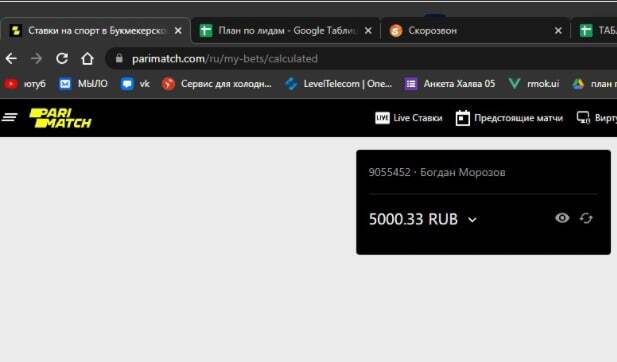The height and width of the screenshot is (362, 617).
Task: Open browser home page icon
Action: click(87, 59)
